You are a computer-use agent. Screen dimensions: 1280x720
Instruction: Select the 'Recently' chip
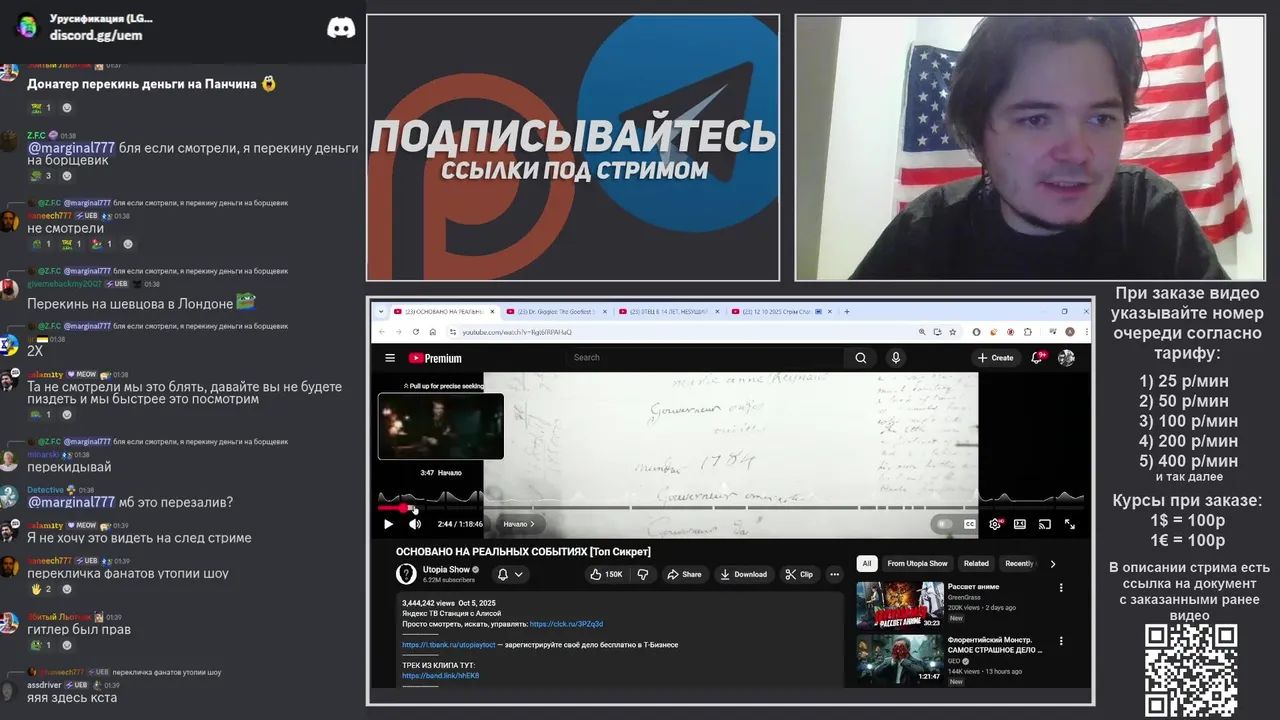click(x=1019, y=563)
